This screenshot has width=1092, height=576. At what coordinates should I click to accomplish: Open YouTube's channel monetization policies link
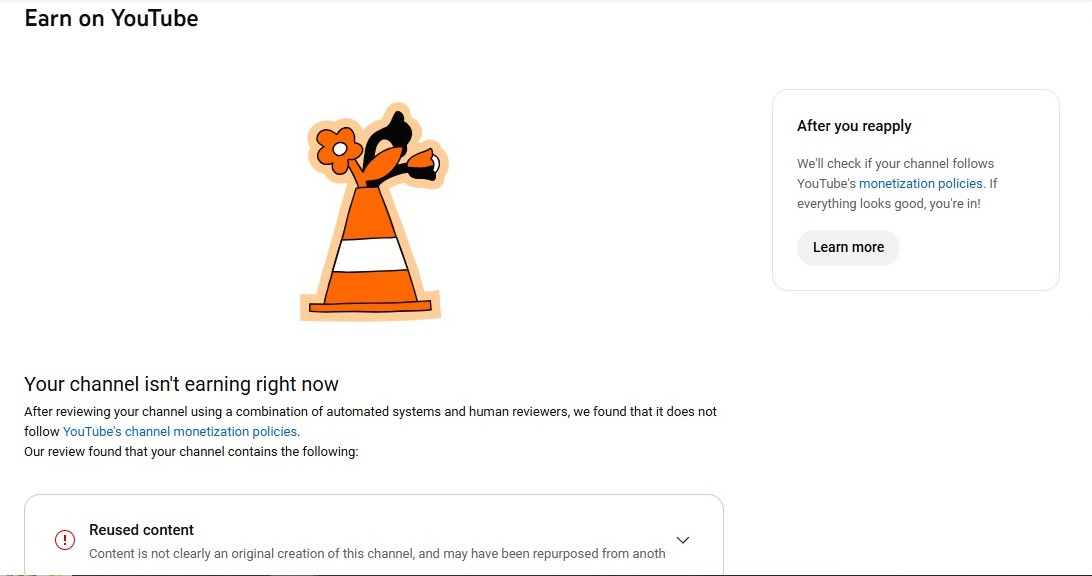[180, 432]
